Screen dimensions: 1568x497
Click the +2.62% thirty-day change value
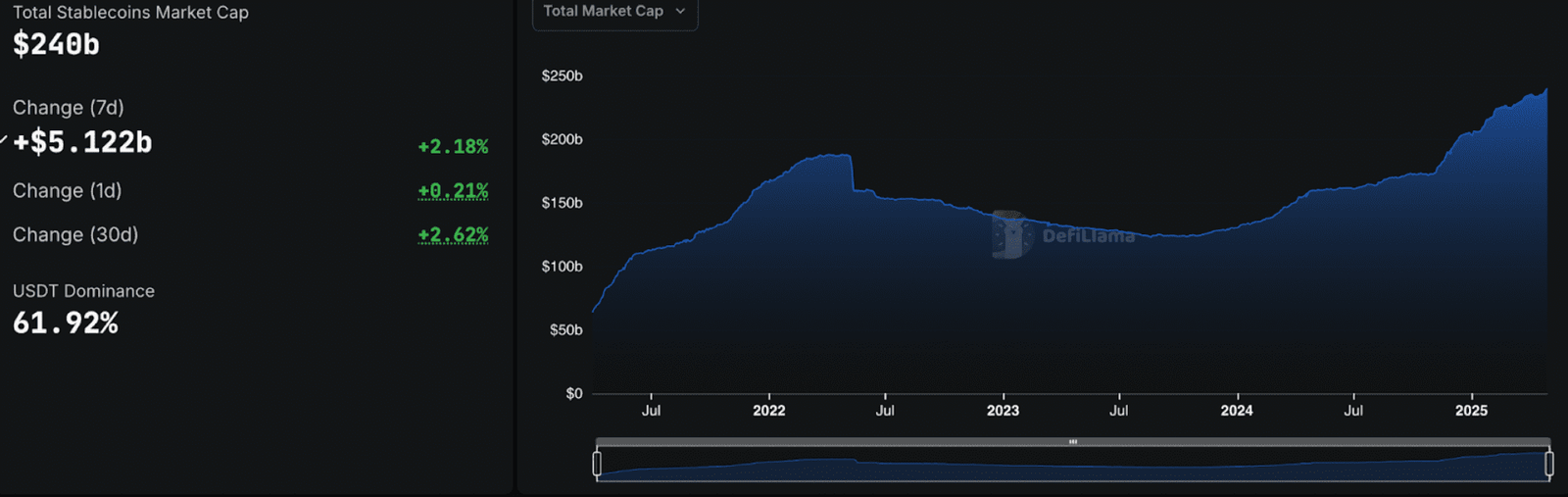pos(453,235)
